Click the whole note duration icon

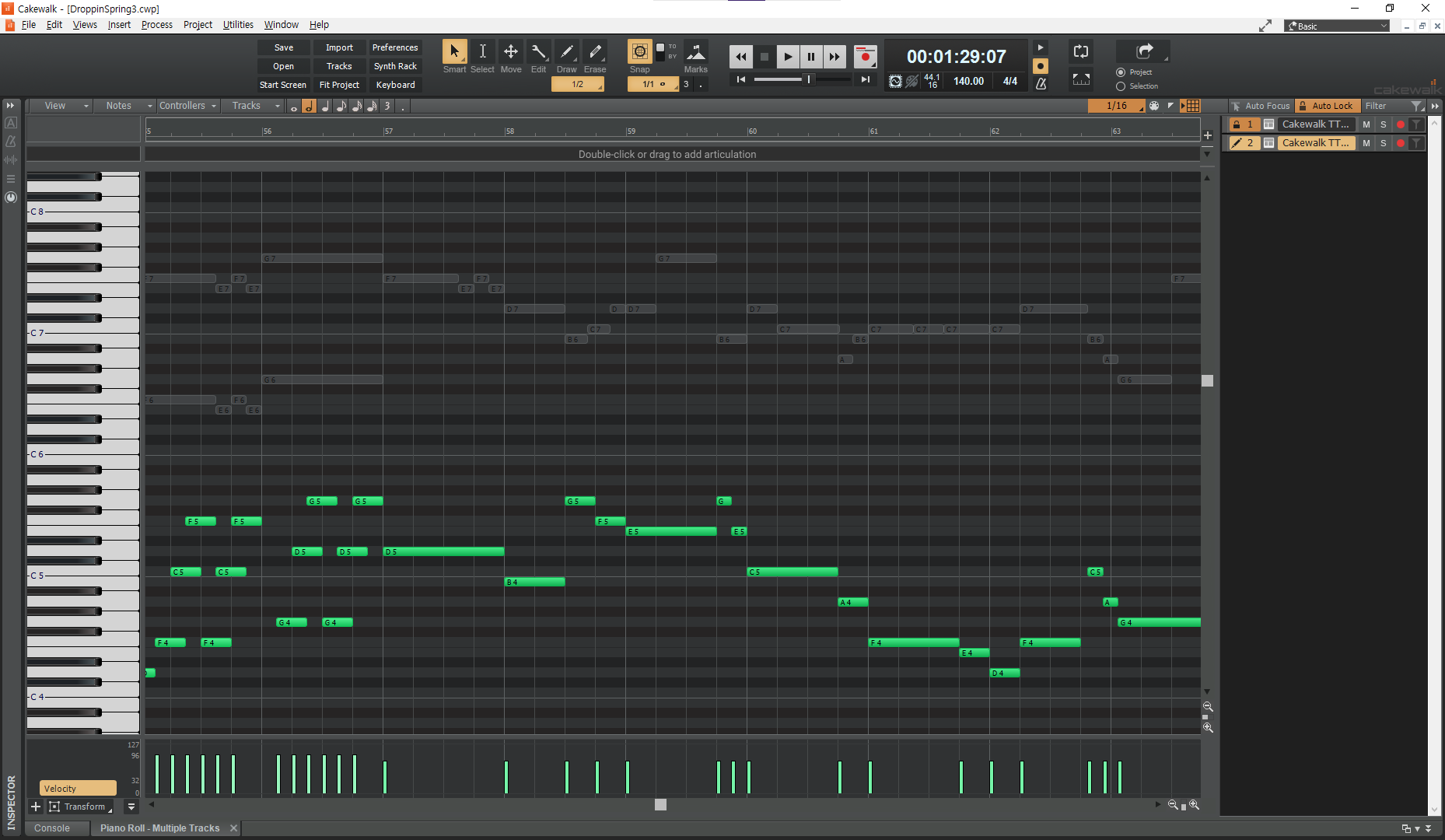293,107
